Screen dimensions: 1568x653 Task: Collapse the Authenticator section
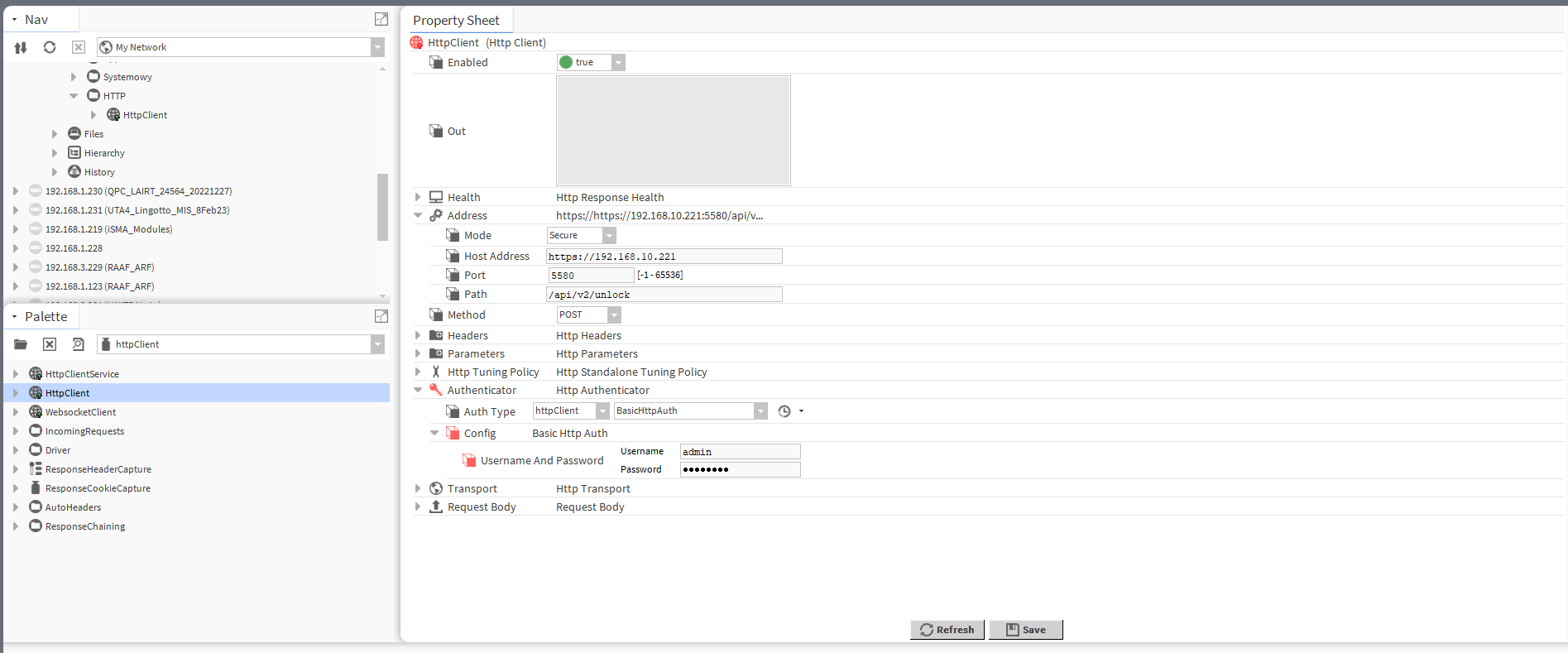pos(419,390)
